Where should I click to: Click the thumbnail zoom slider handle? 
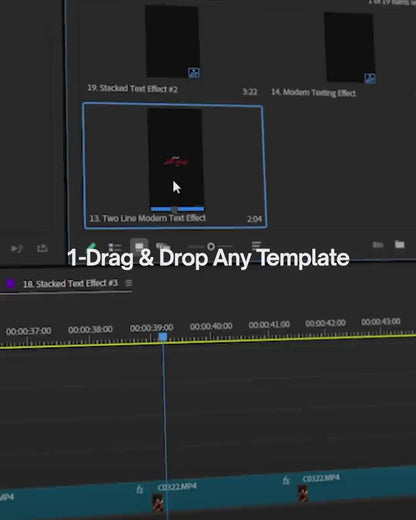pyautogui.click(x=211, y=247)
